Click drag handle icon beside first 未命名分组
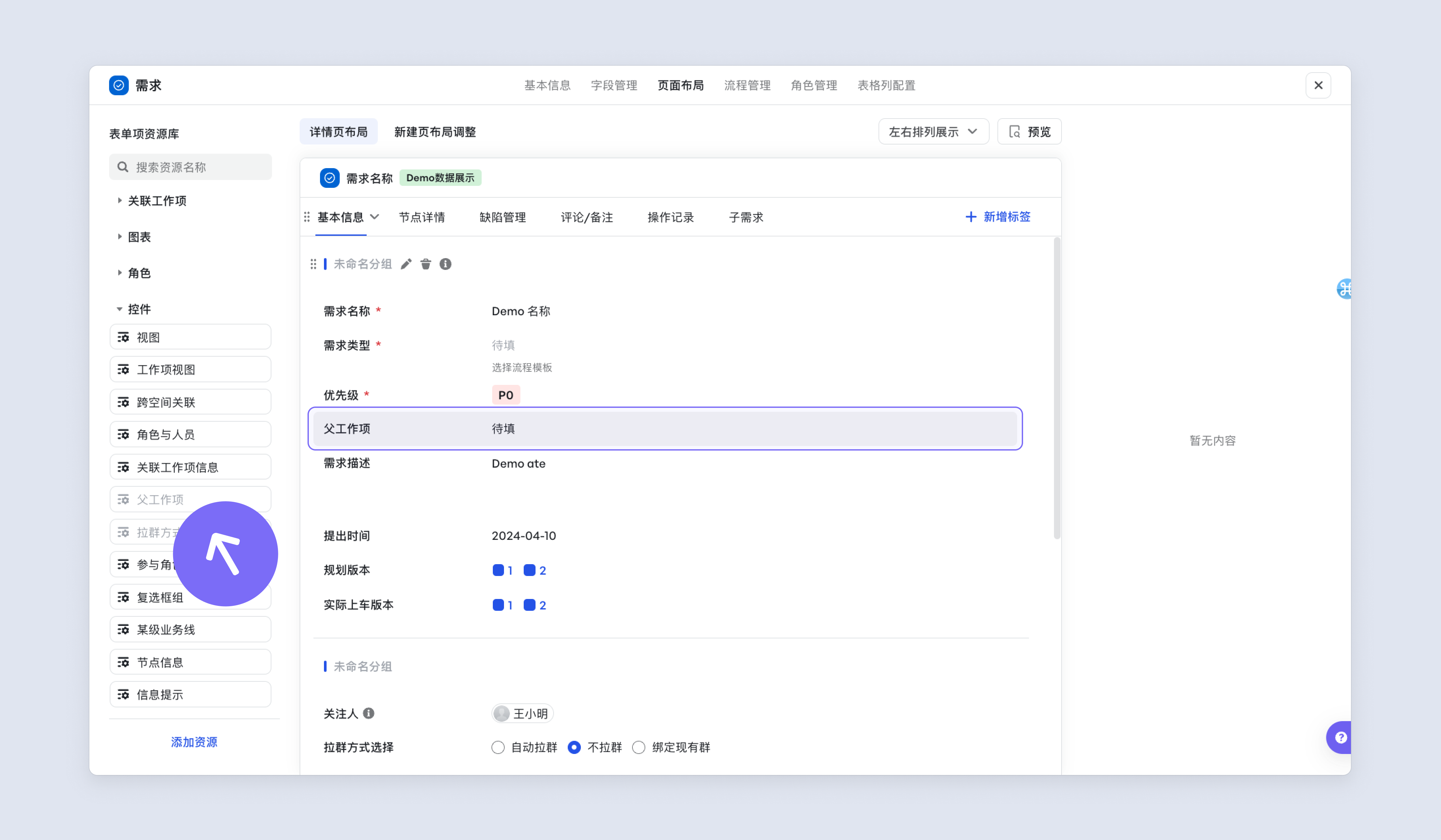The height and width of the screenshot is (840, 1441). tap(313, 264)
